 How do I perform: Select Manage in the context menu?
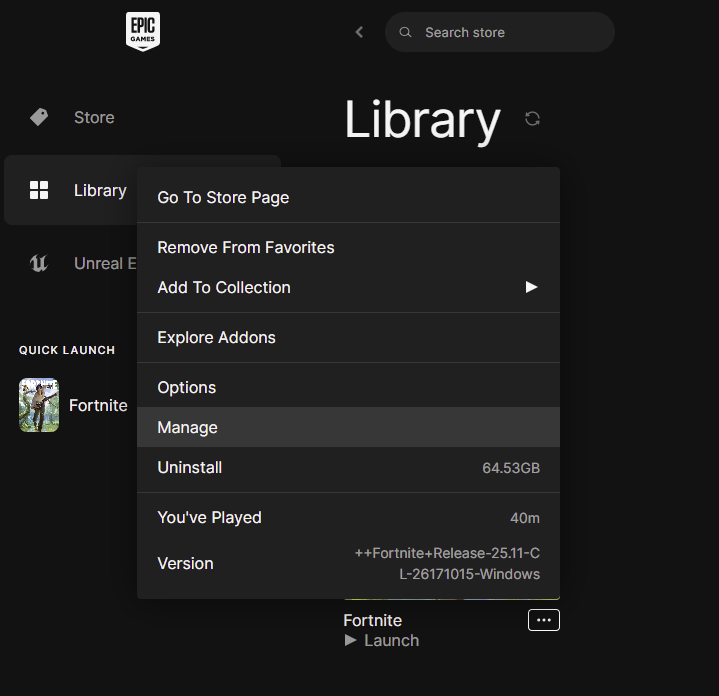click(188, 427)
